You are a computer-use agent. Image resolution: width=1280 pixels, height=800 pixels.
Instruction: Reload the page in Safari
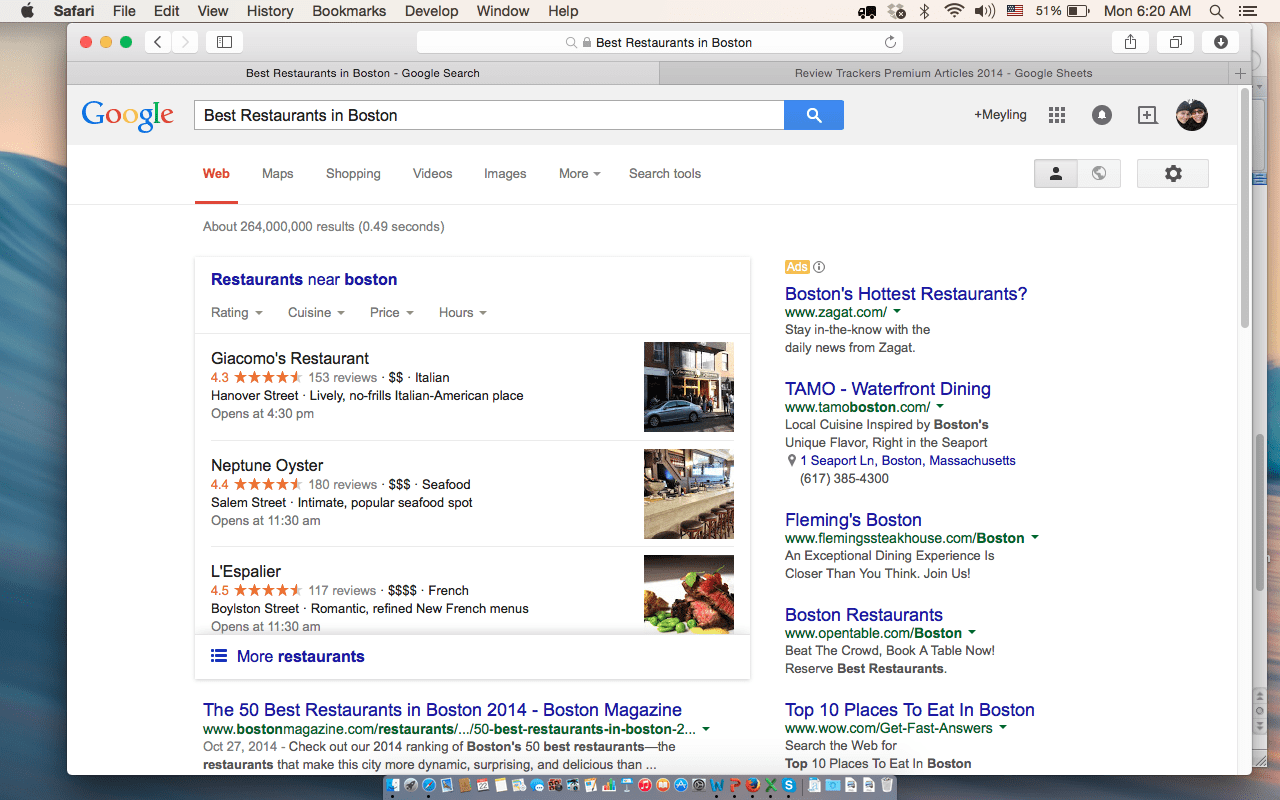coord(890,42)
